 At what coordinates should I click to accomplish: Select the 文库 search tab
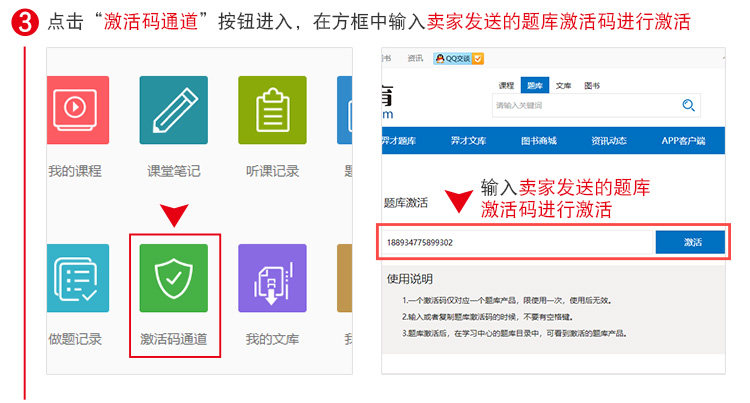coord(563,86)
